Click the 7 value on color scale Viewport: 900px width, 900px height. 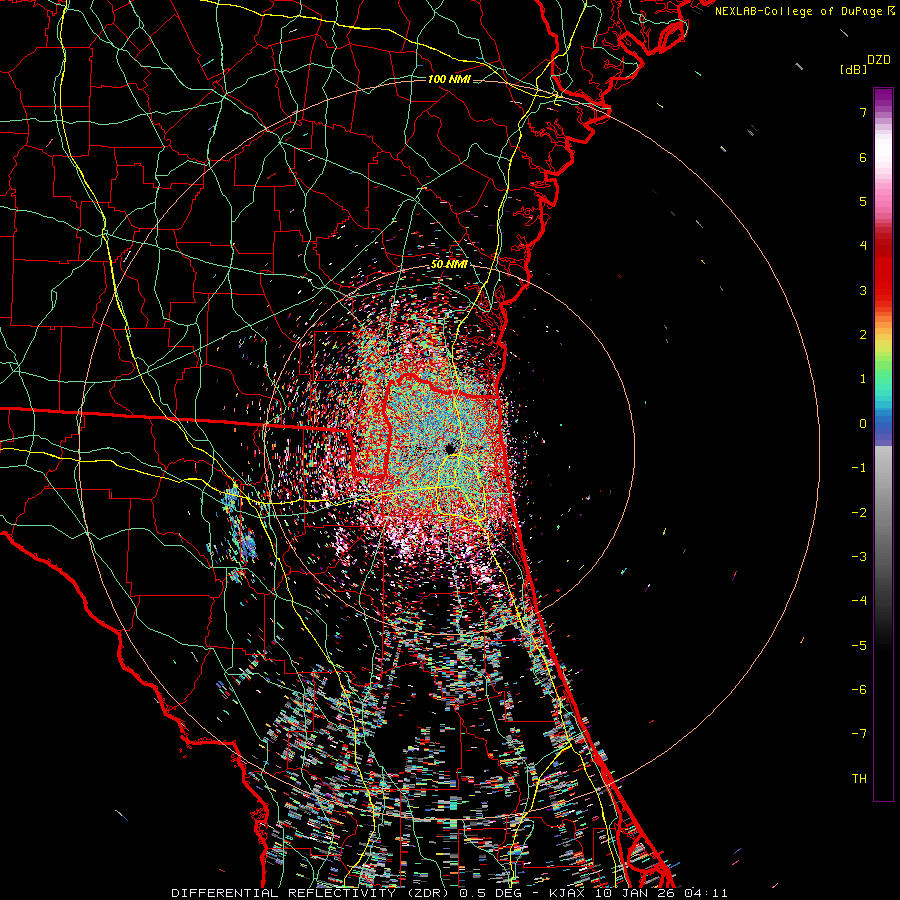pyautogui.click(x=863, y=112)
